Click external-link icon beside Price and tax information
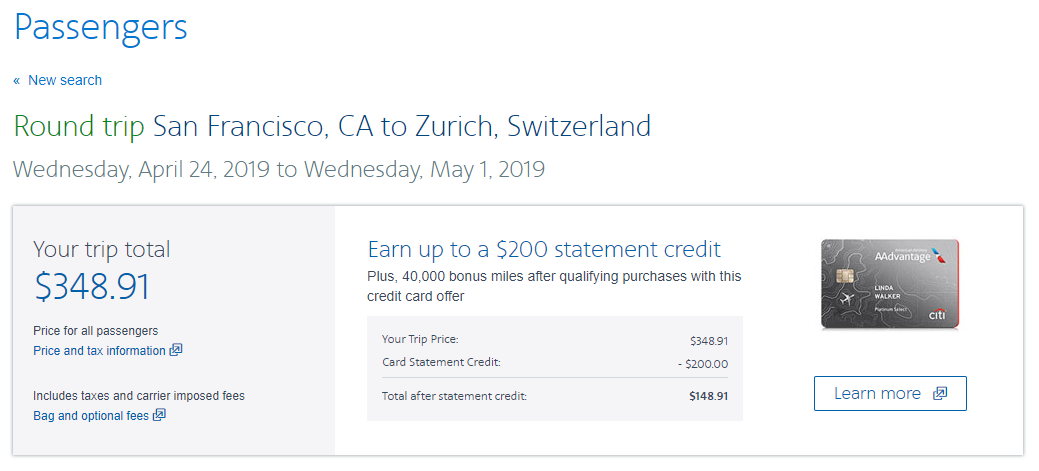 click(176, 350)
